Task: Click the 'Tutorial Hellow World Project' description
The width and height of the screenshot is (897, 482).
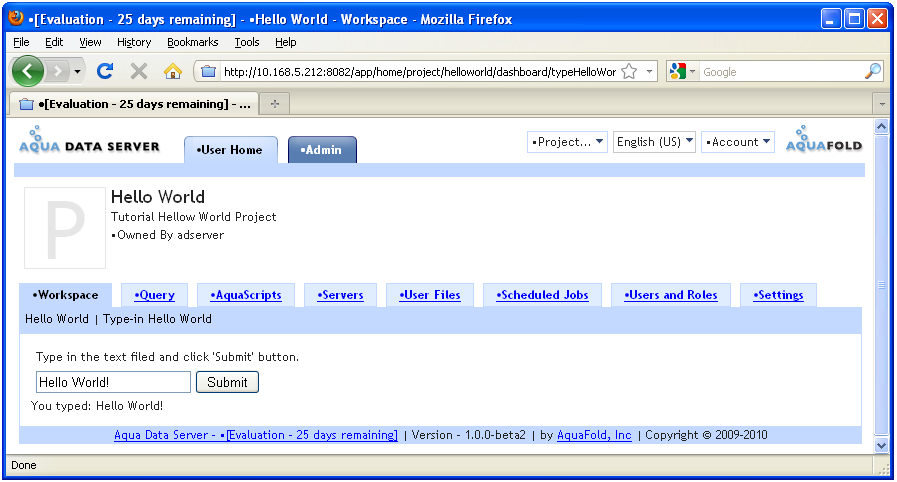Action: pos(193,217)
